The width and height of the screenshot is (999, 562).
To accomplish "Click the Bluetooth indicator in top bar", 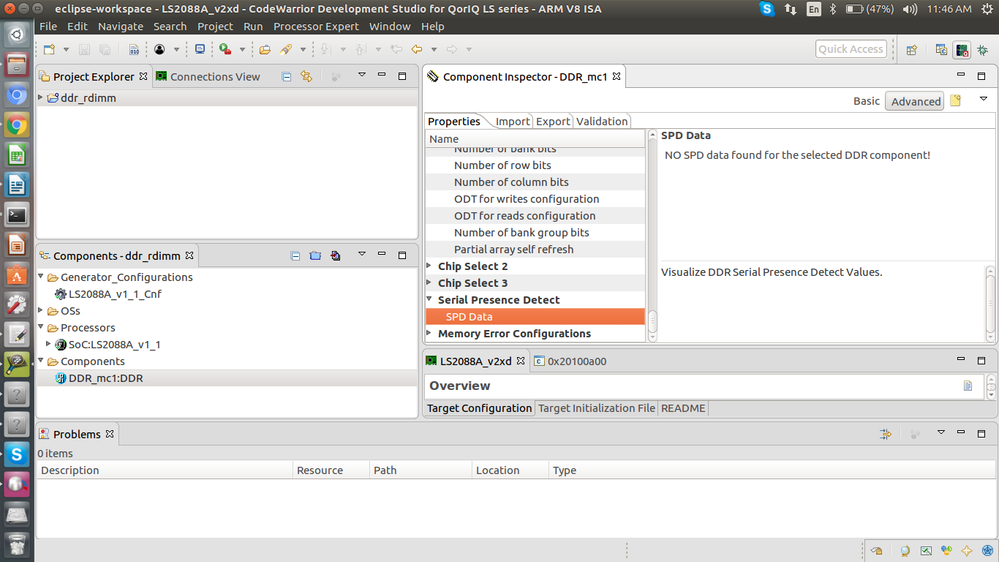I will [x=833, y=9].
